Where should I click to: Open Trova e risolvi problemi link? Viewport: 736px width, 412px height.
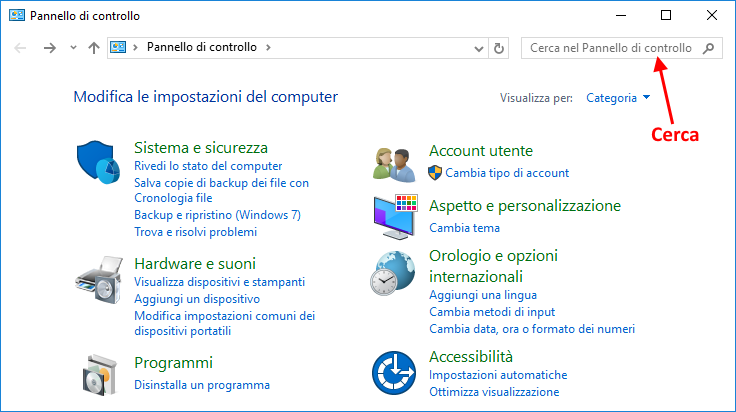195,232
